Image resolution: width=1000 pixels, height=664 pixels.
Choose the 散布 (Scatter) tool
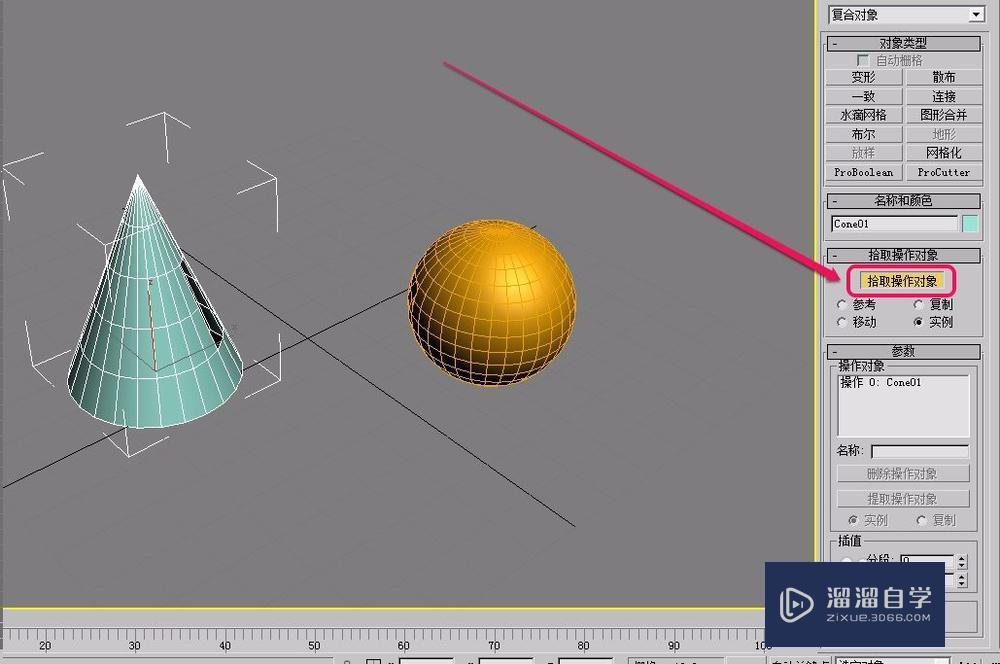(x=942, y=76)
